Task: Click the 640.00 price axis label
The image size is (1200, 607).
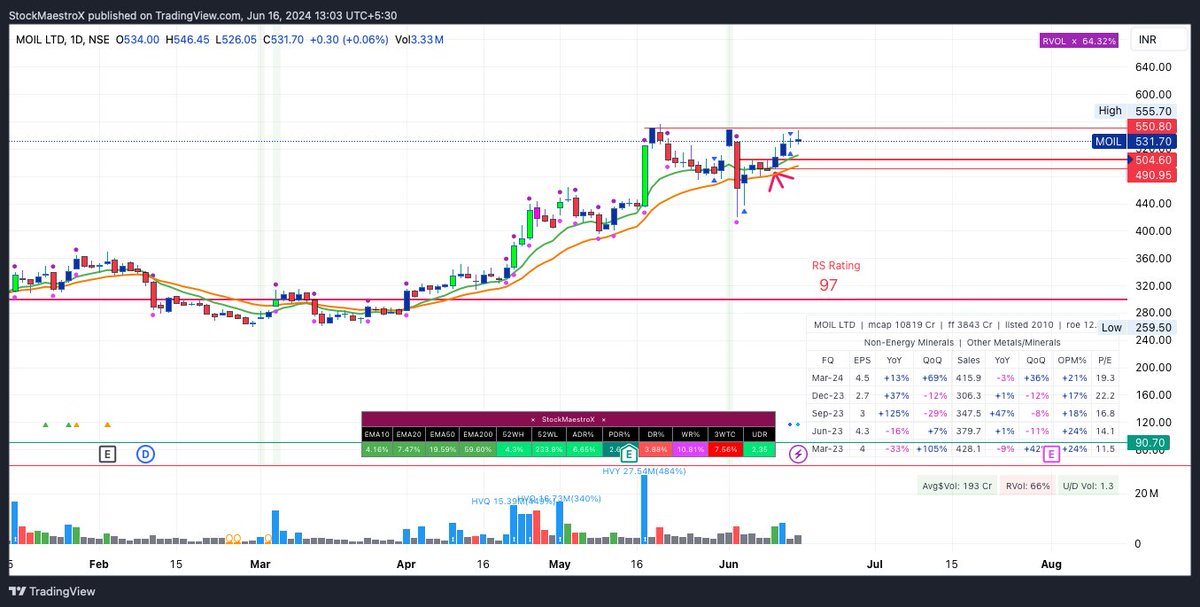Action: point(1154,67)
